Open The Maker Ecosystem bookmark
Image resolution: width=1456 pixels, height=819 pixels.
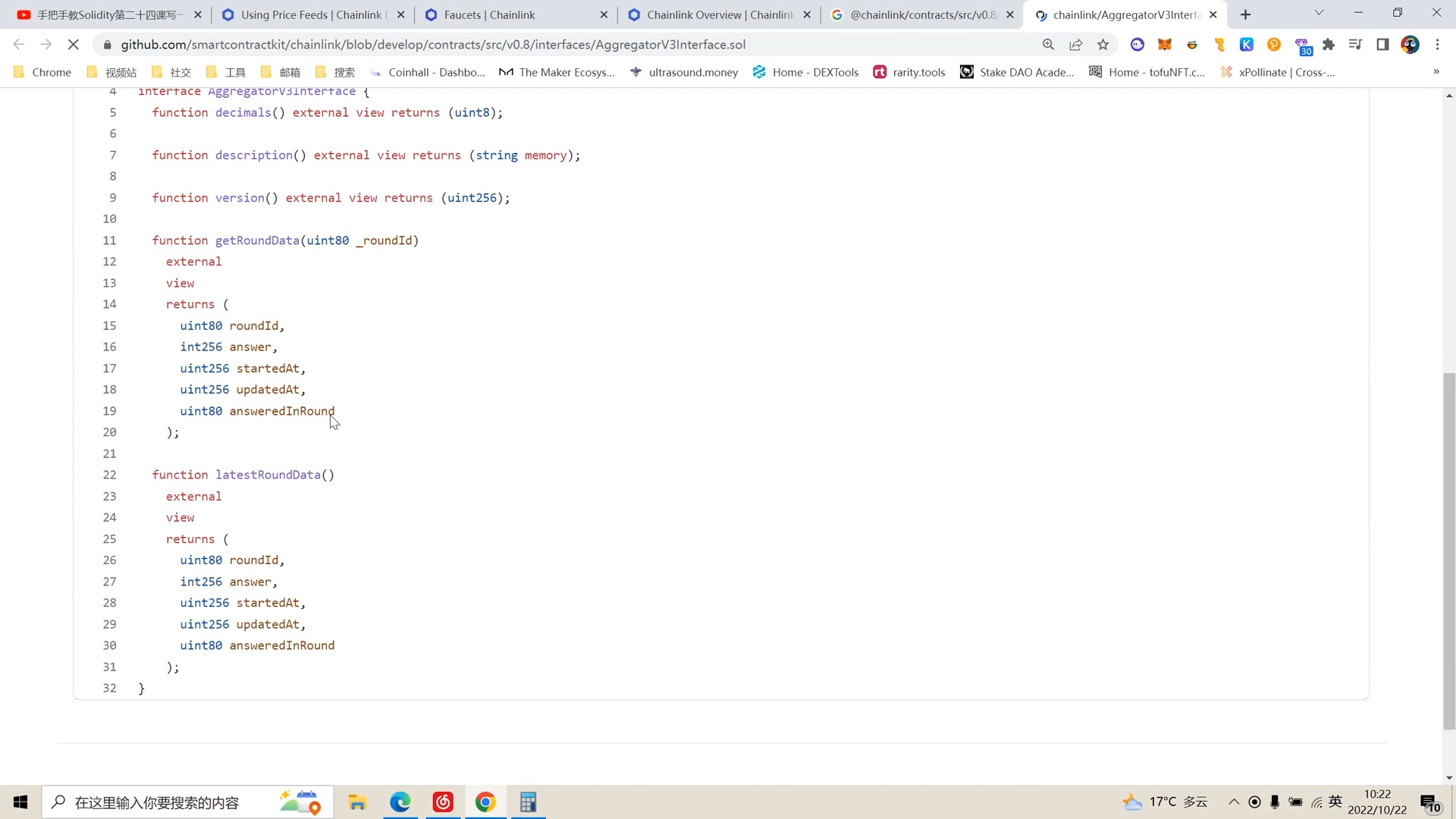pos(557,72)
